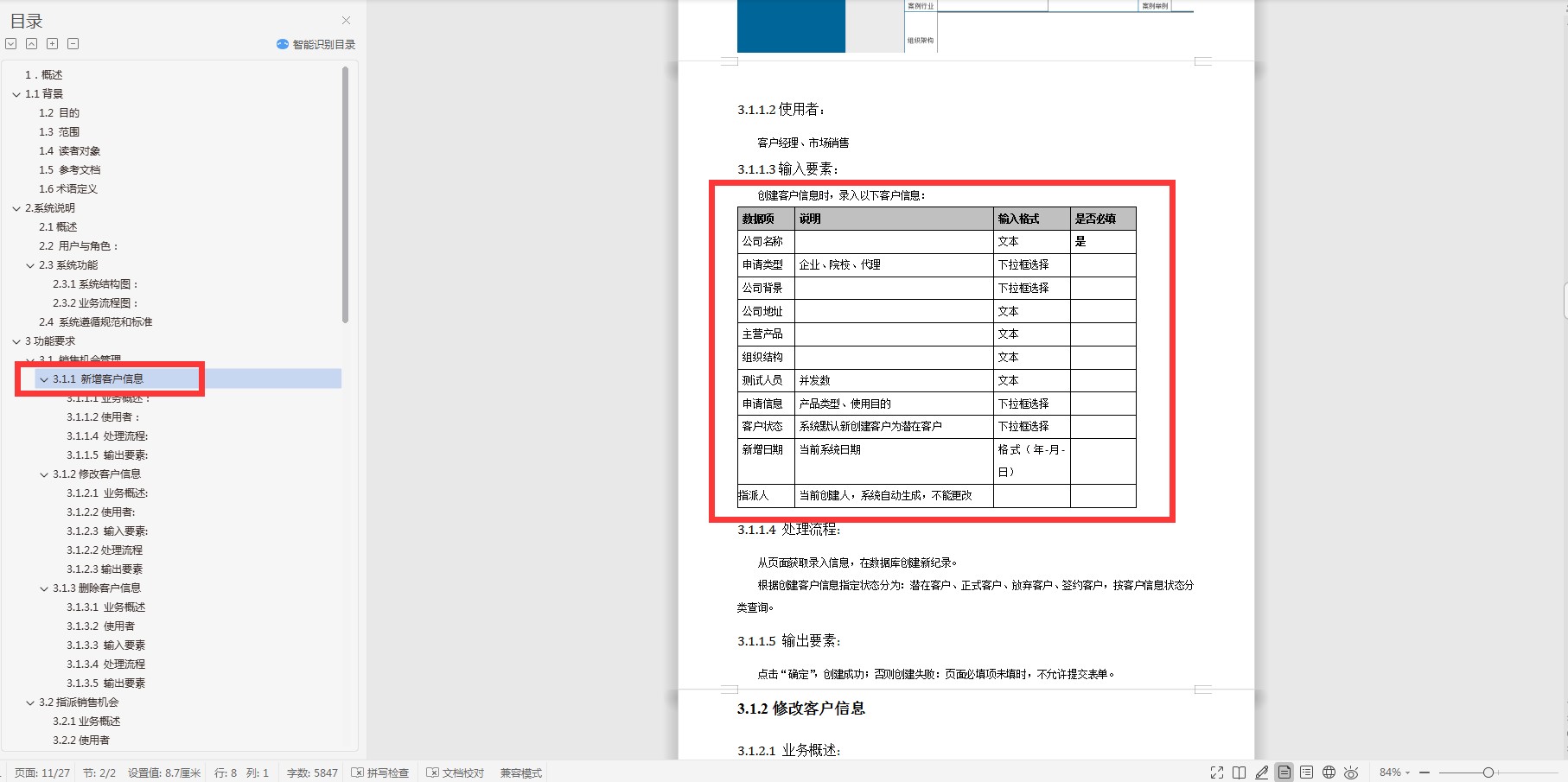Click 设置值: 8.7厘米 in status bar
The image size is (1568, 782).
click(164, 772)
